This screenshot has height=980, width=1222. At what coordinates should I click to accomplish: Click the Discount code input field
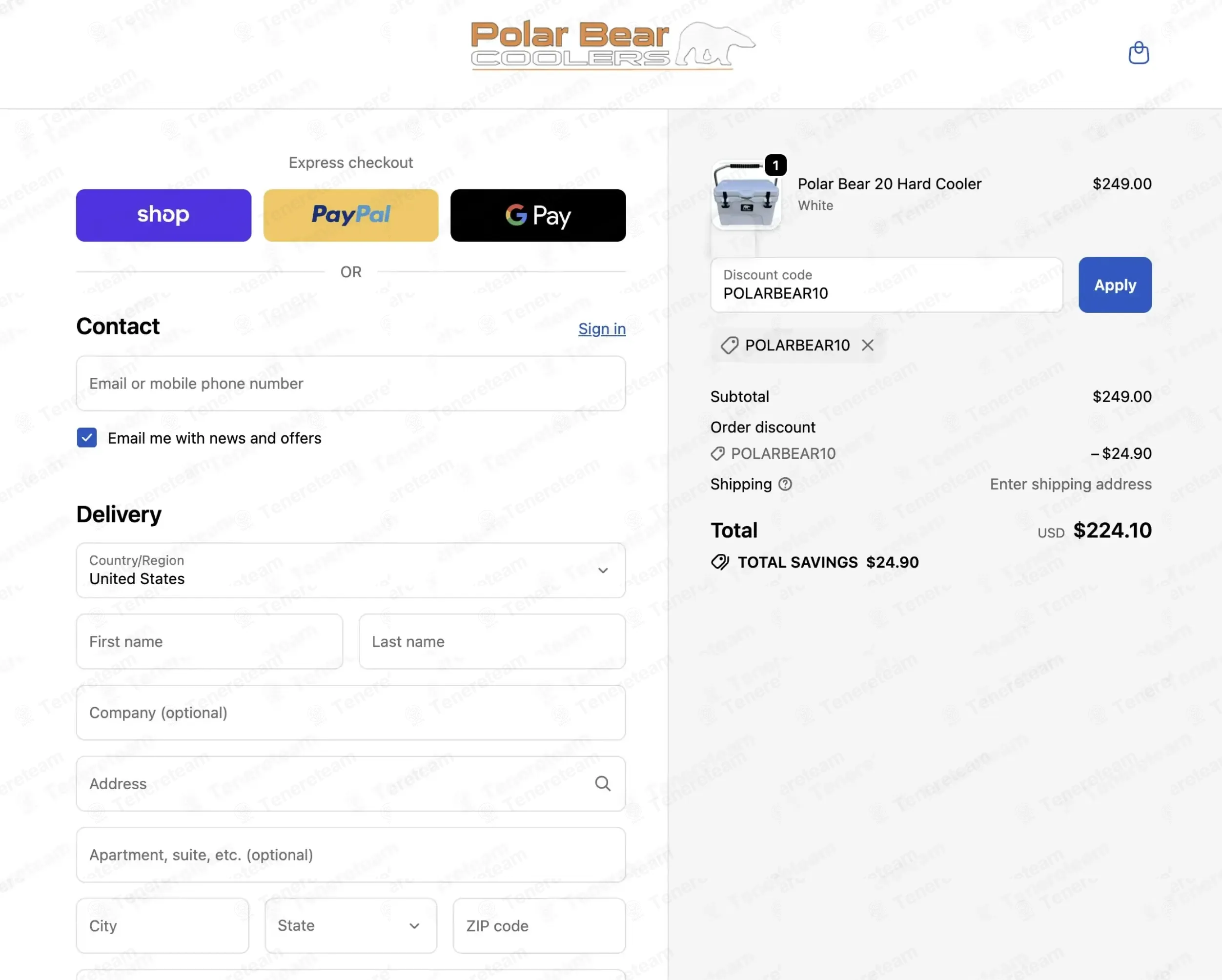(x=886, y=285)
